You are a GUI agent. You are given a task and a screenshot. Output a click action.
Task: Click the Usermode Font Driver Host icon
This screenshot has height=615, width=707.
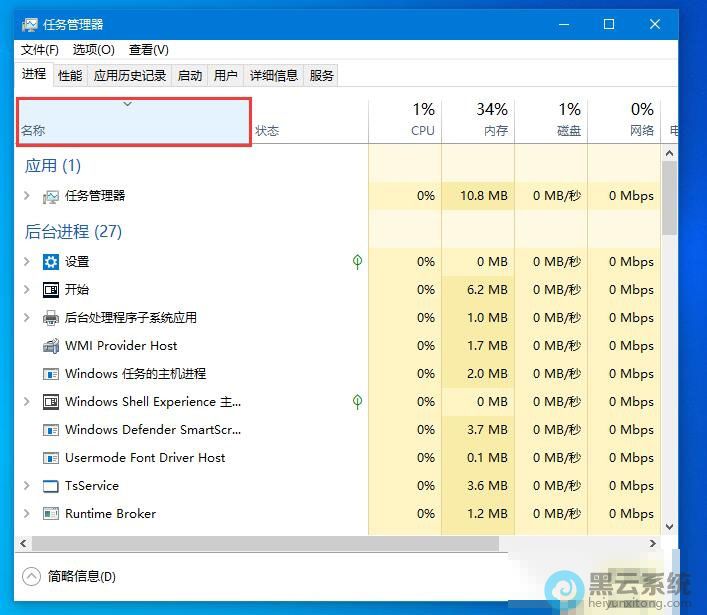click(51, 458)
